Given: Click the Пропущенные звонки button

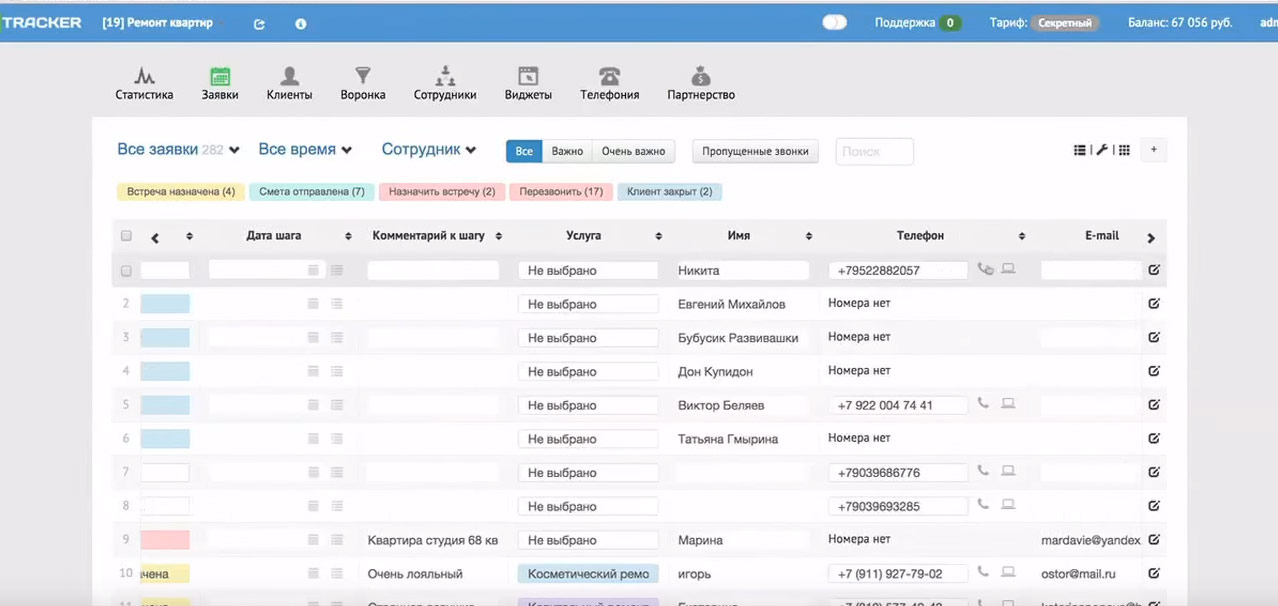Looking at the screenshot, I should coord(755,151).
